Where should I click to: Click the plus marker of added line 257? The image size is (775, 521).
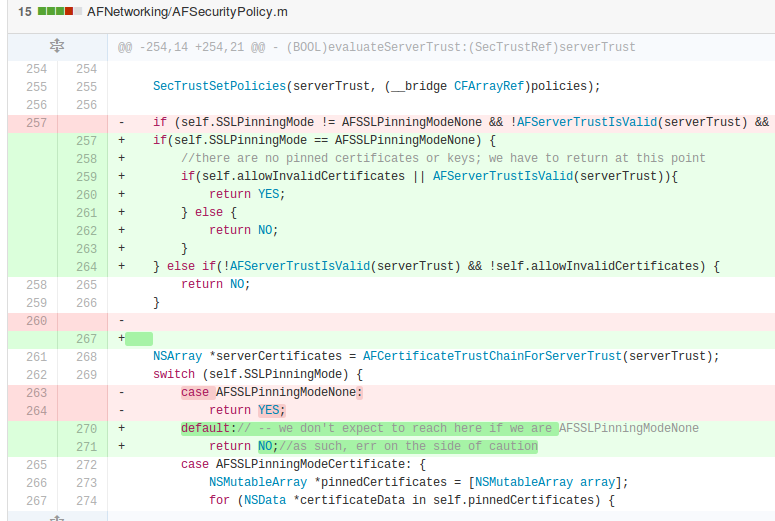[122, 140]
